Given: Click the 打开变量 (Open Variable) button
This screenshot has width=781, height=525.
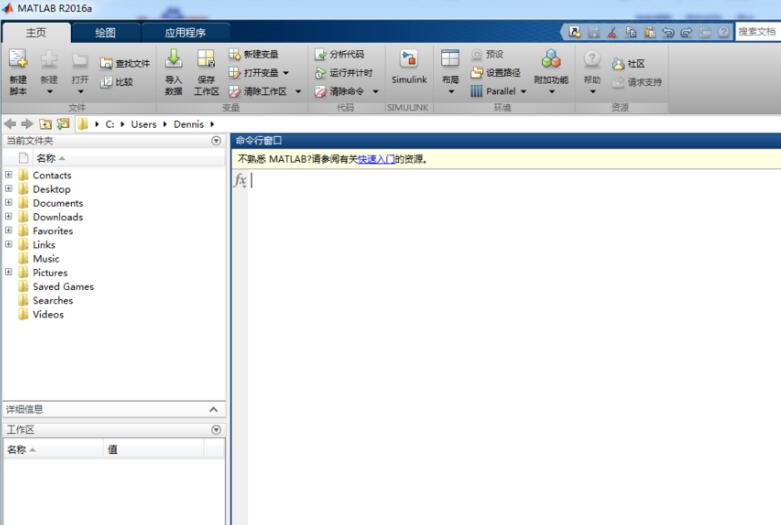Looking at the screenshot, I should 254,73.
